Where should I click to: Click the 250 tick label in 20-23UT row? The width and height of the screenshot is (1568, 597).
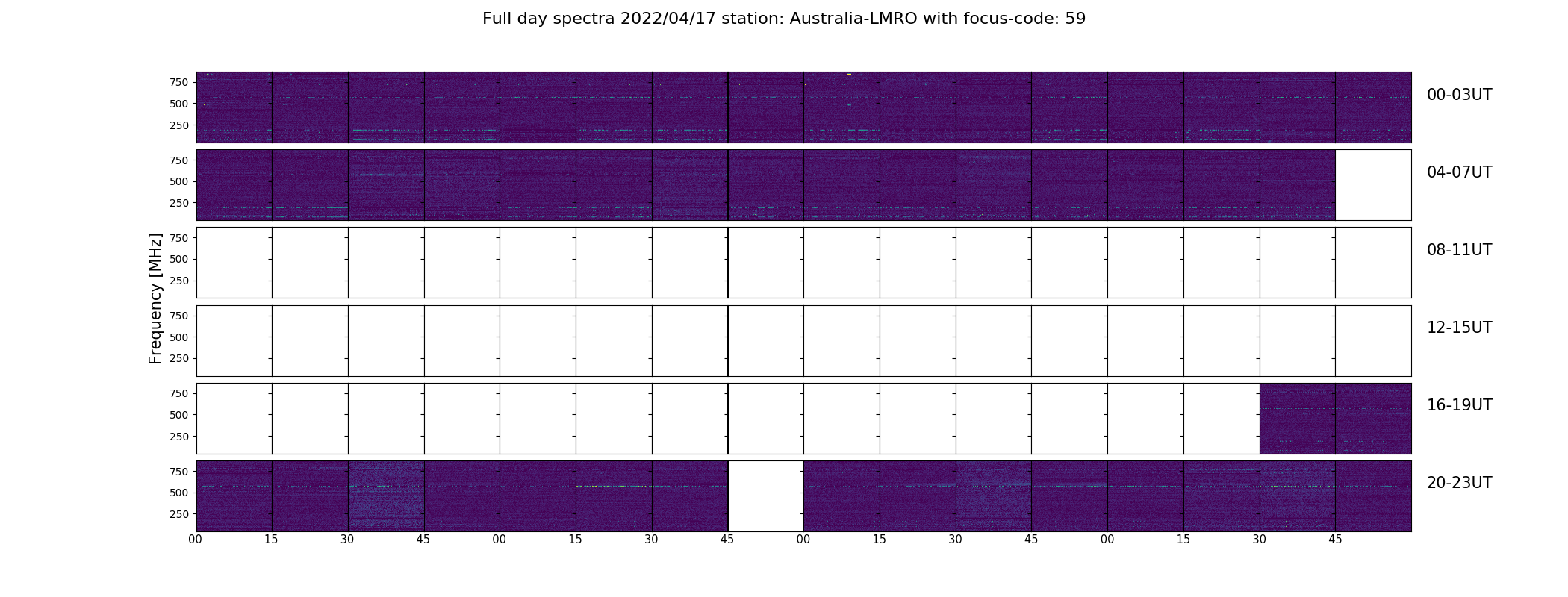[x=179, y=514]
